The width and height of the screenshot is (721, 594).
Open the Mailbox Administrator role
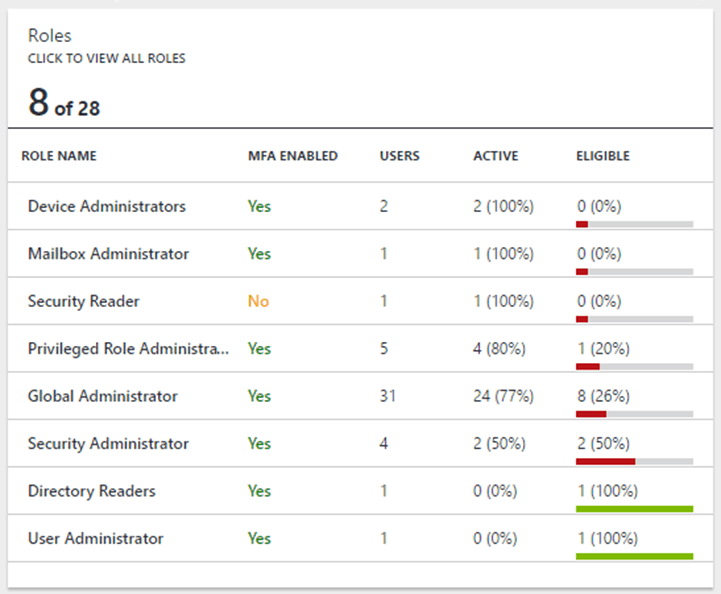pos(109,254)
